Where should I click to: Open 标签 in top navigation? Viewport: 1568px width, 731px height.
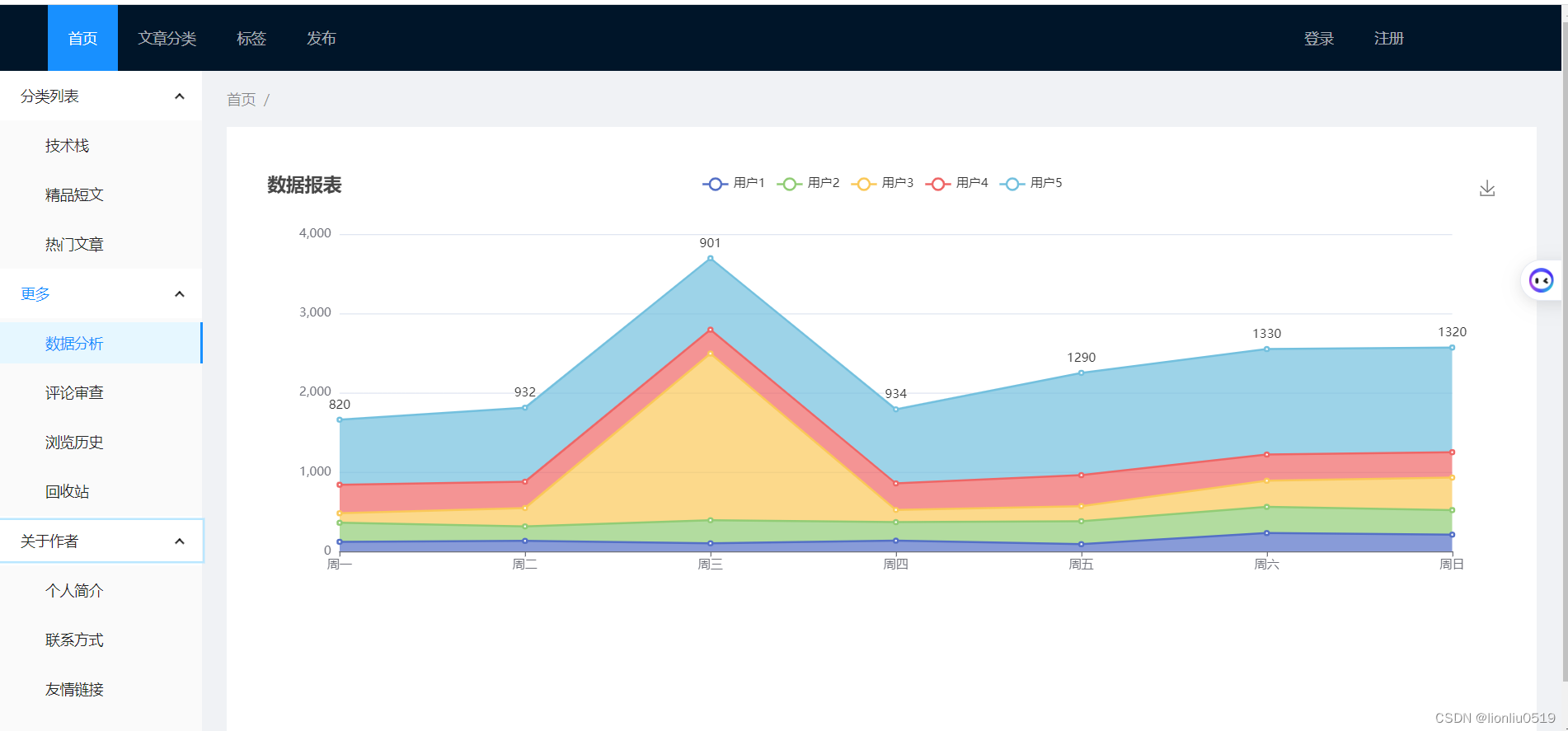pyautogui.click(x=251, y=38)
